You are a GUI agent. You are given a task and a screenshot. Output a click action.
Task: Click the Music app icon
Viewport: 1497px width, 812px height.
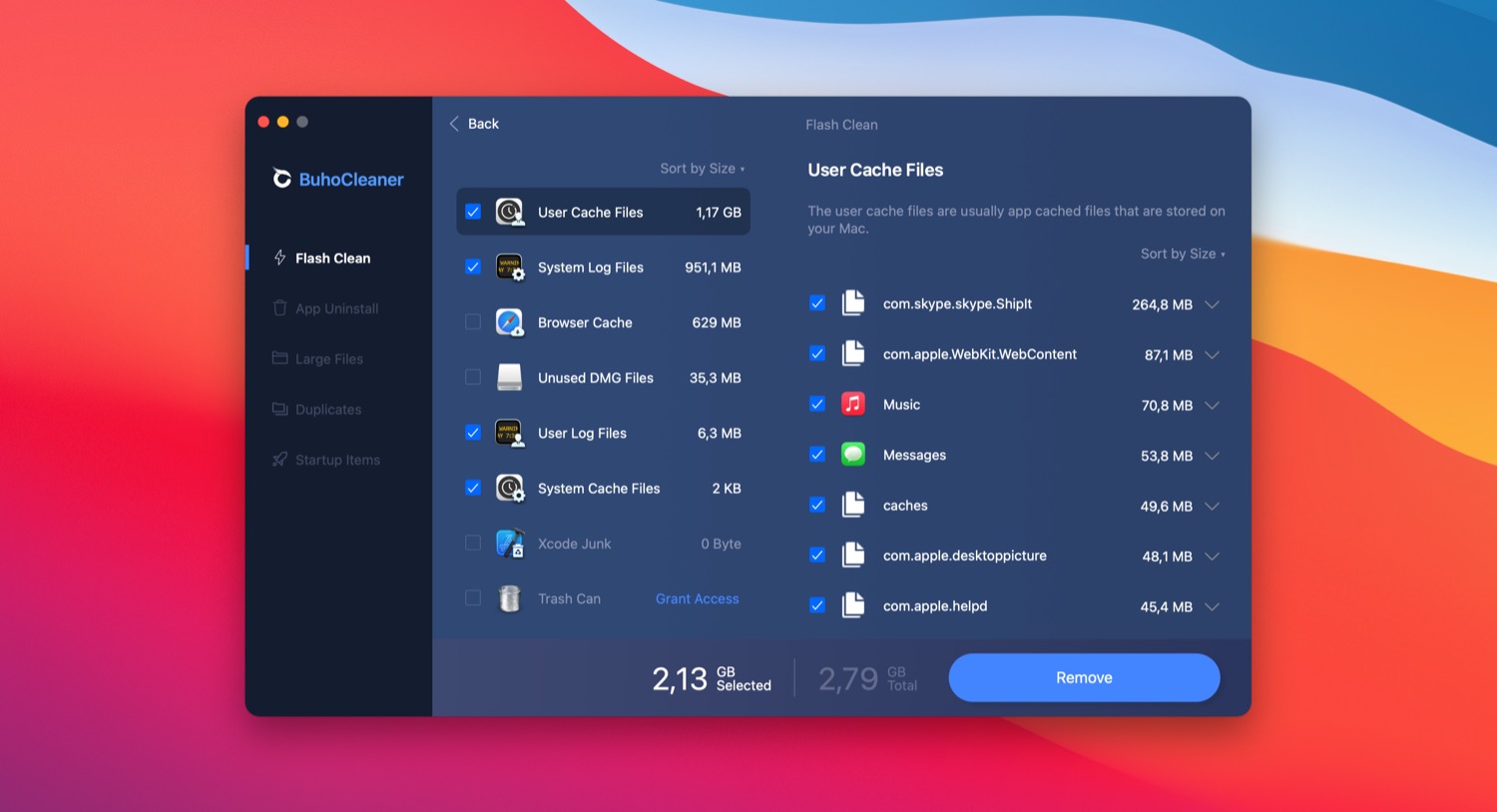853,404
